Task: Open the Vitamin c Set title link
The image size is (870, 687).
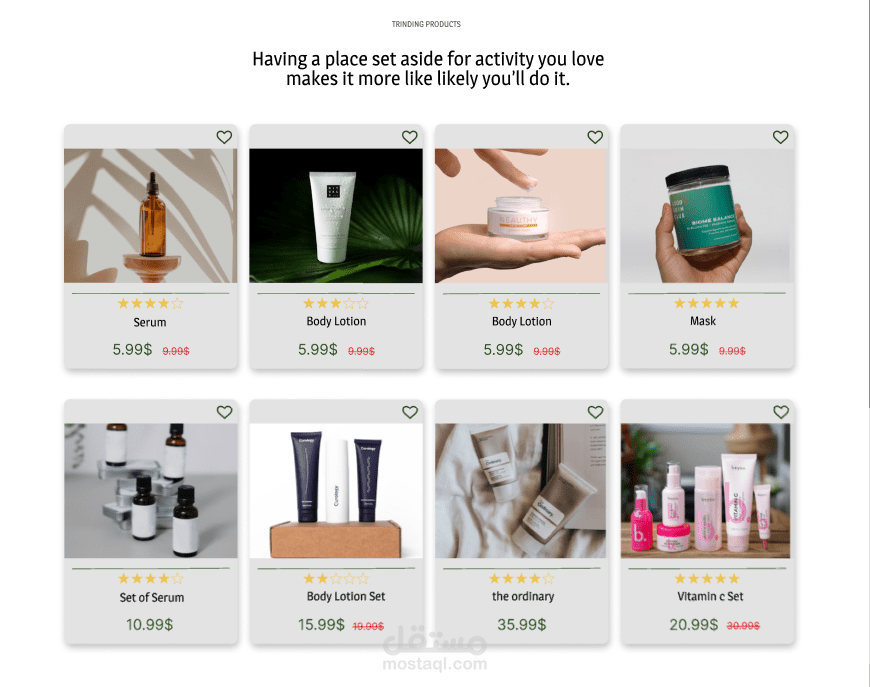Action: click(710, 597)
